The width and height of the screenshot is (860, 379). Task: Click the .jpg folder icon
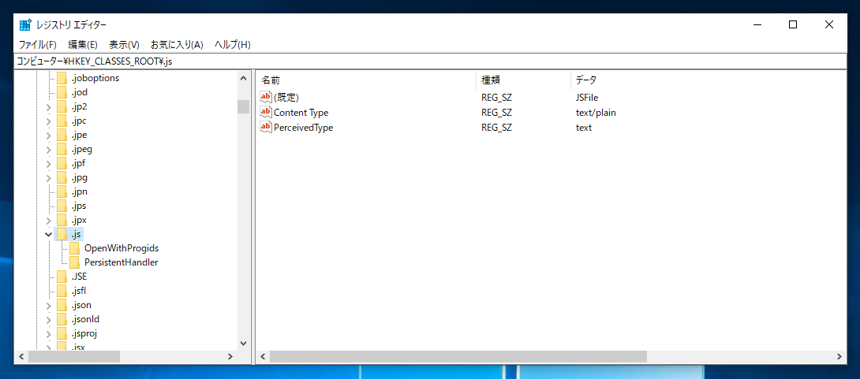(61, 178)
